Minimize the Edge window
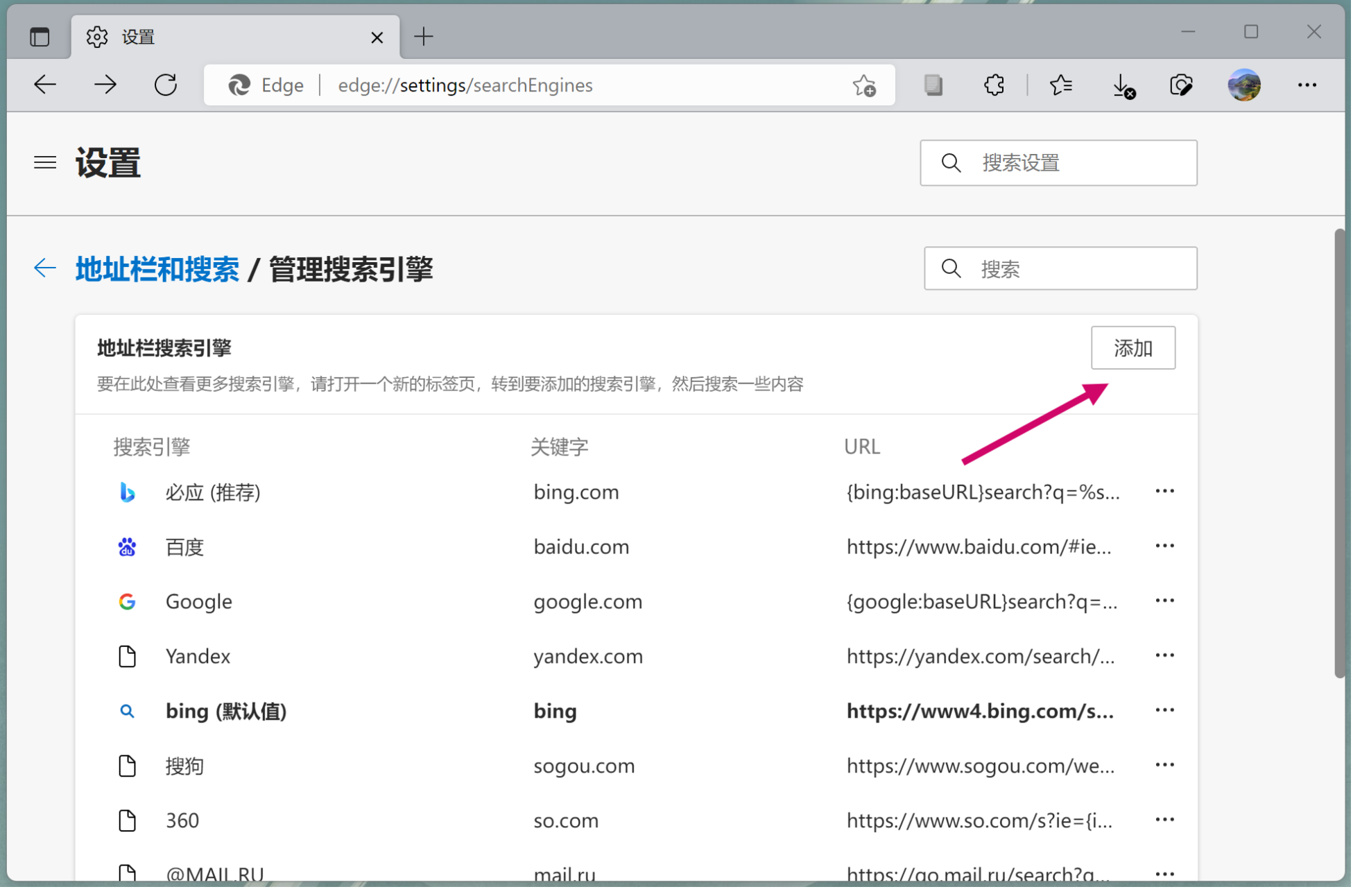Screen dimensions: 1369x896 [x=1188, y=32]
